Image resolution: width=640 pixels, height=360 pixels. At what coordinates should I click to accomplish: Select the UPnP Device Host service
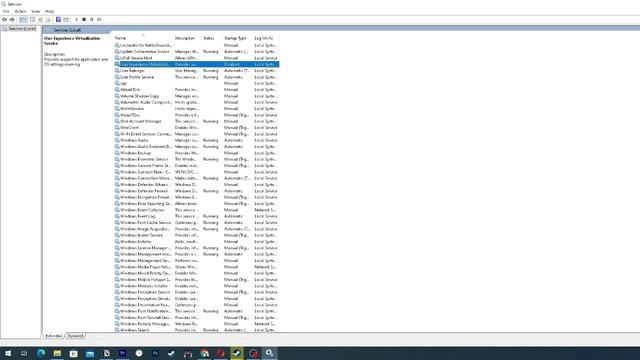point(197,58)
